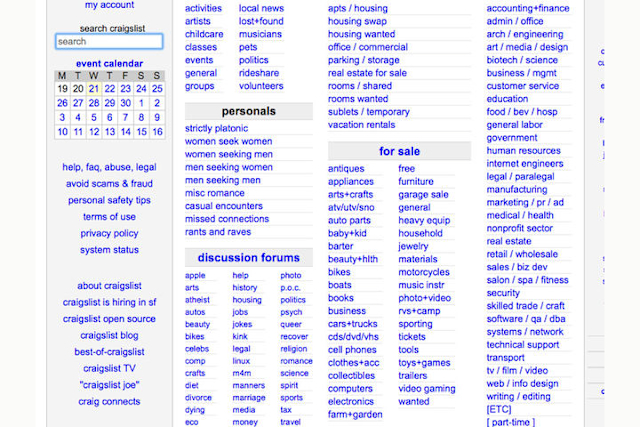The image size is (640, 427).
Task: Open apts / housing listings
Action: (358, 8)
